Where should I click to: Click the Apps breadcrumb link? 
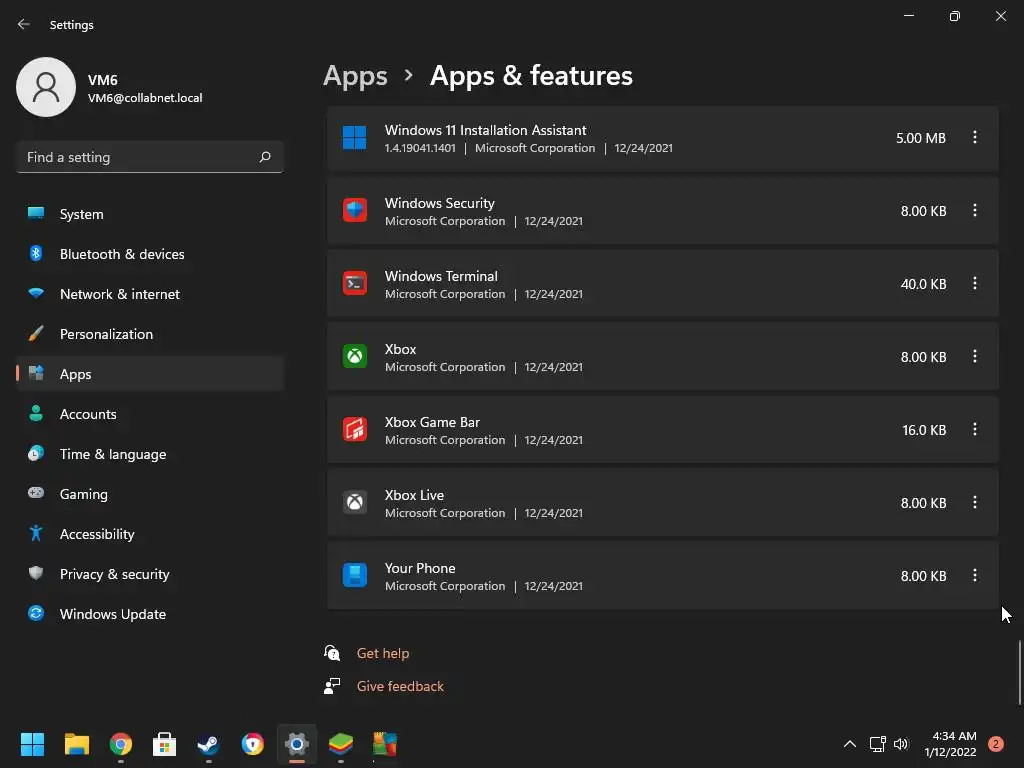point(355,76)
